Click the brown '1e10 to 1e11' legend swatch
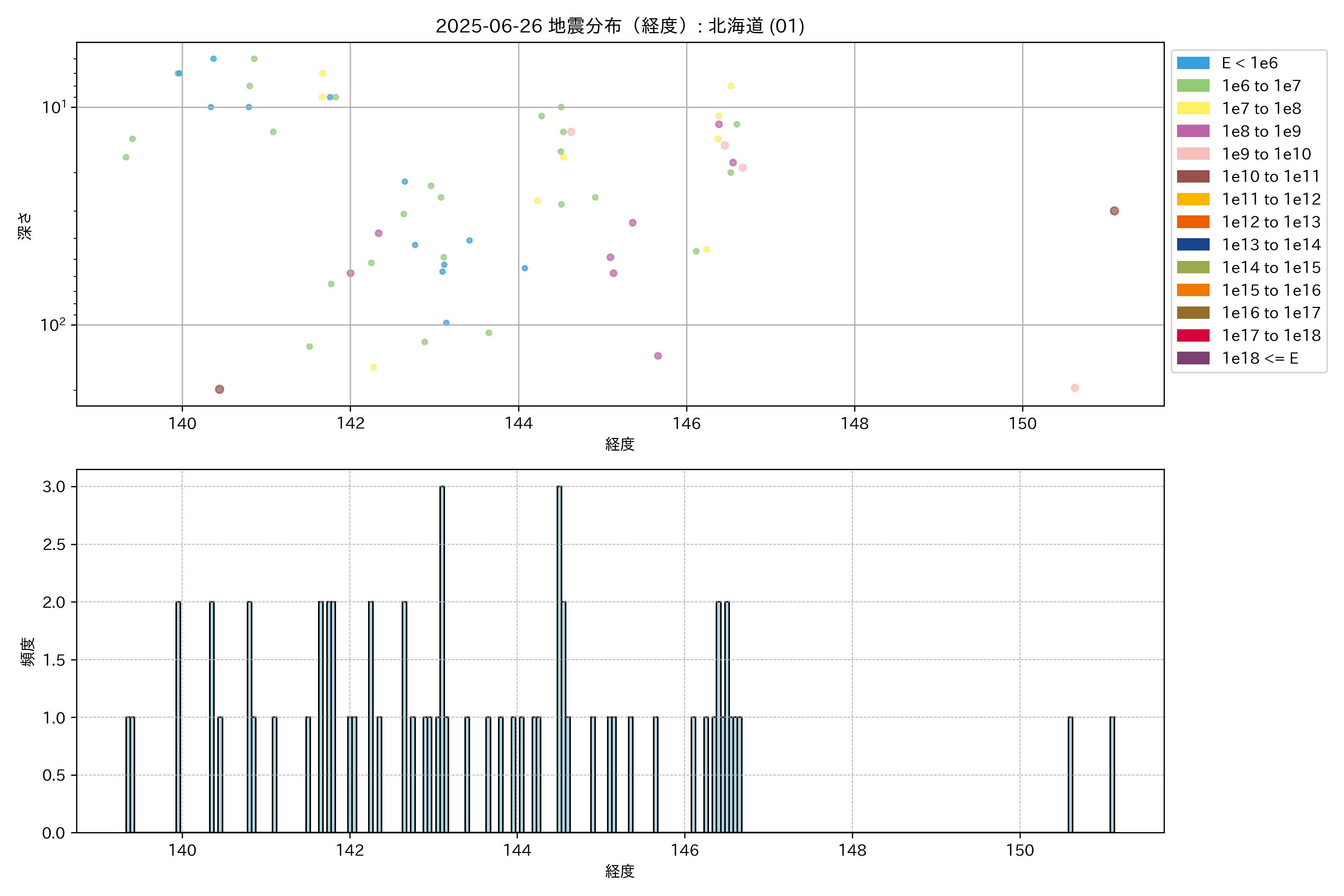The width and height of the screenshot is (1344, 896). click(x=1192, y=177)
